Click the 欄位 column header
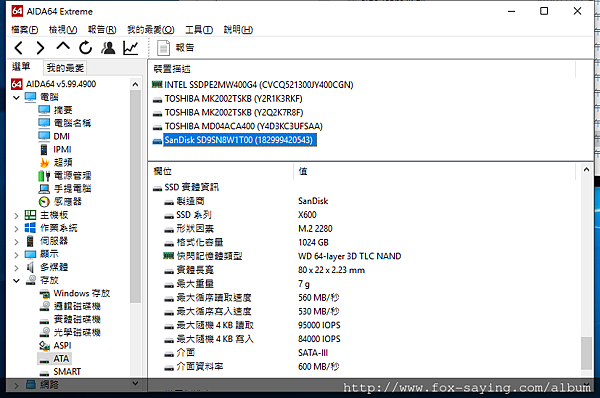Viewport: 600px width, 398px height. pos(163,171)
